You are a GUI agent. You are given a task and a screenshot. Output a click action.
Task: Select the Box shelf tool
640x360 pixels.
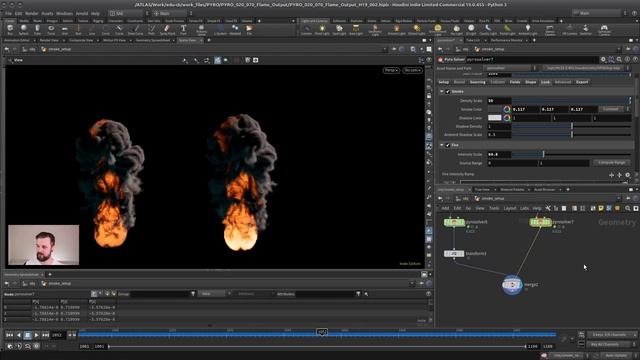pyautogui.click(x=10, y=29)
